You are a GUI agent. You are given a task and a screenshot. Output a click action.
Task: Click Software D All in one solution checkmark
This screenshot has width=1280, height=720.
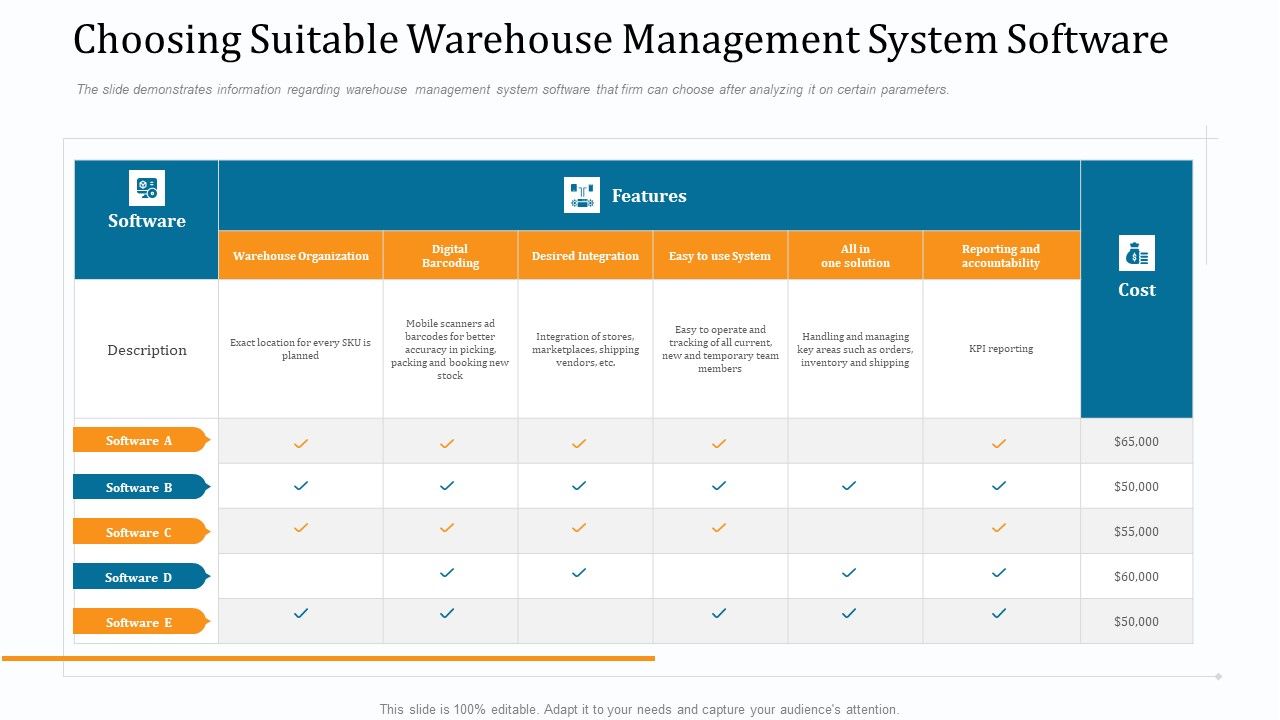848,573
